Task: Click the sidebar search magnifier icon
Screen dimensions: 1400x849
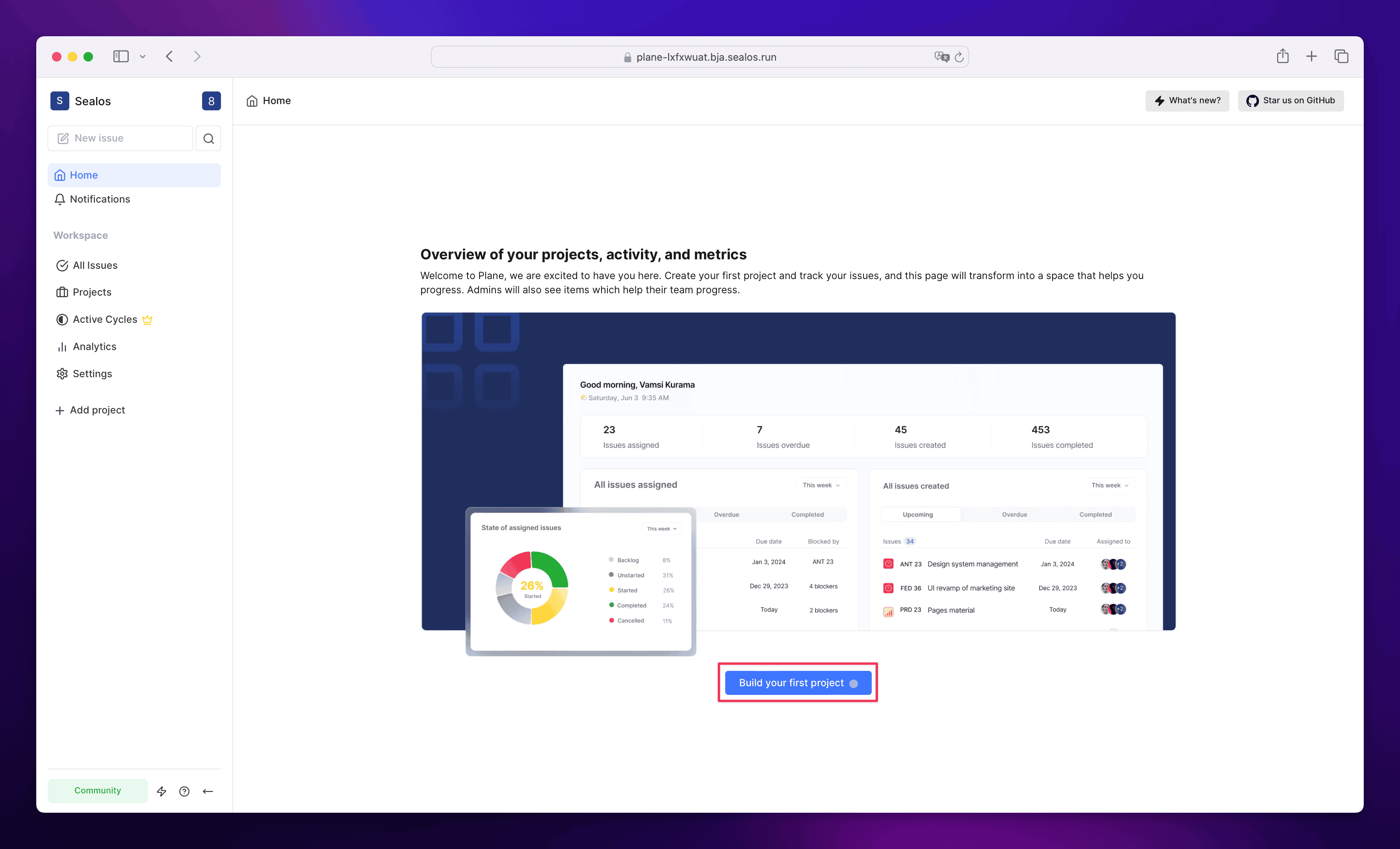Action: (x=208, y=138)
